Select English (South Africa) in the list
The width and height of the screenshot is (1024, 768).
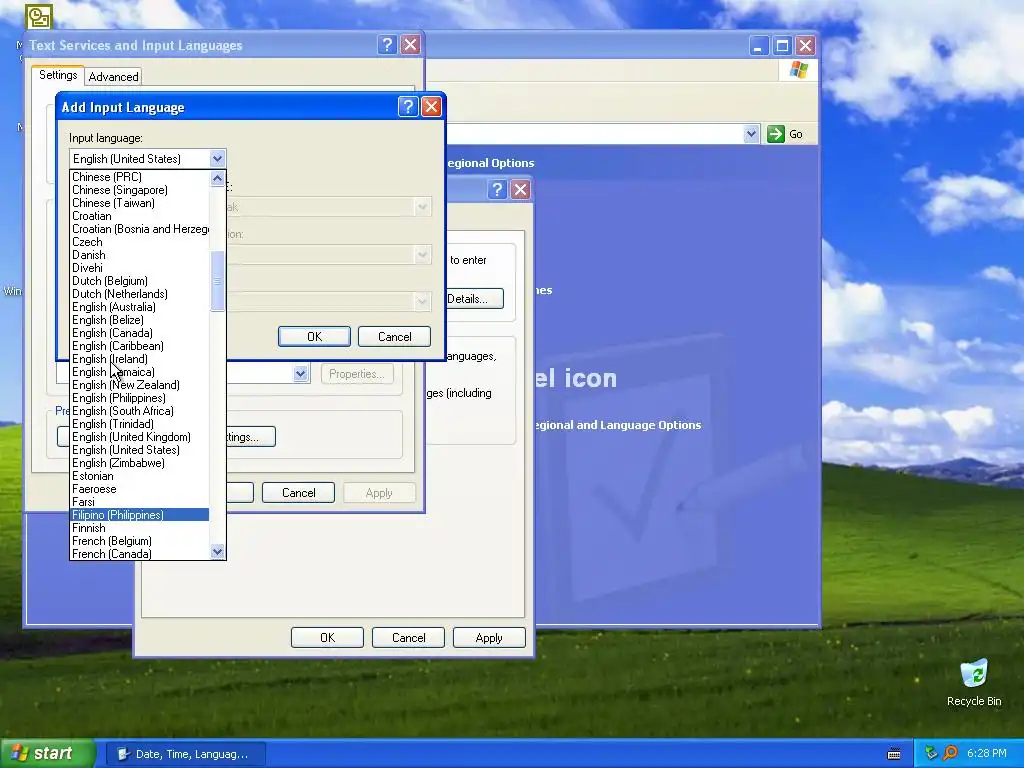(x=140, y=411)
